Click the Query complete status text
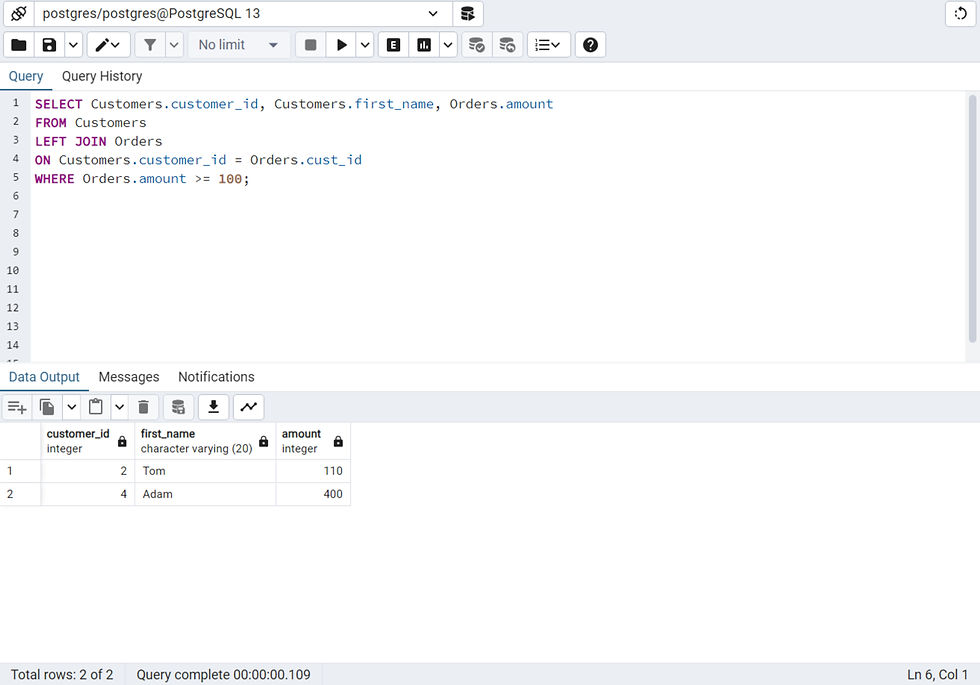The width and height of the screenshot is (980, 685). (x=223, y=674)
